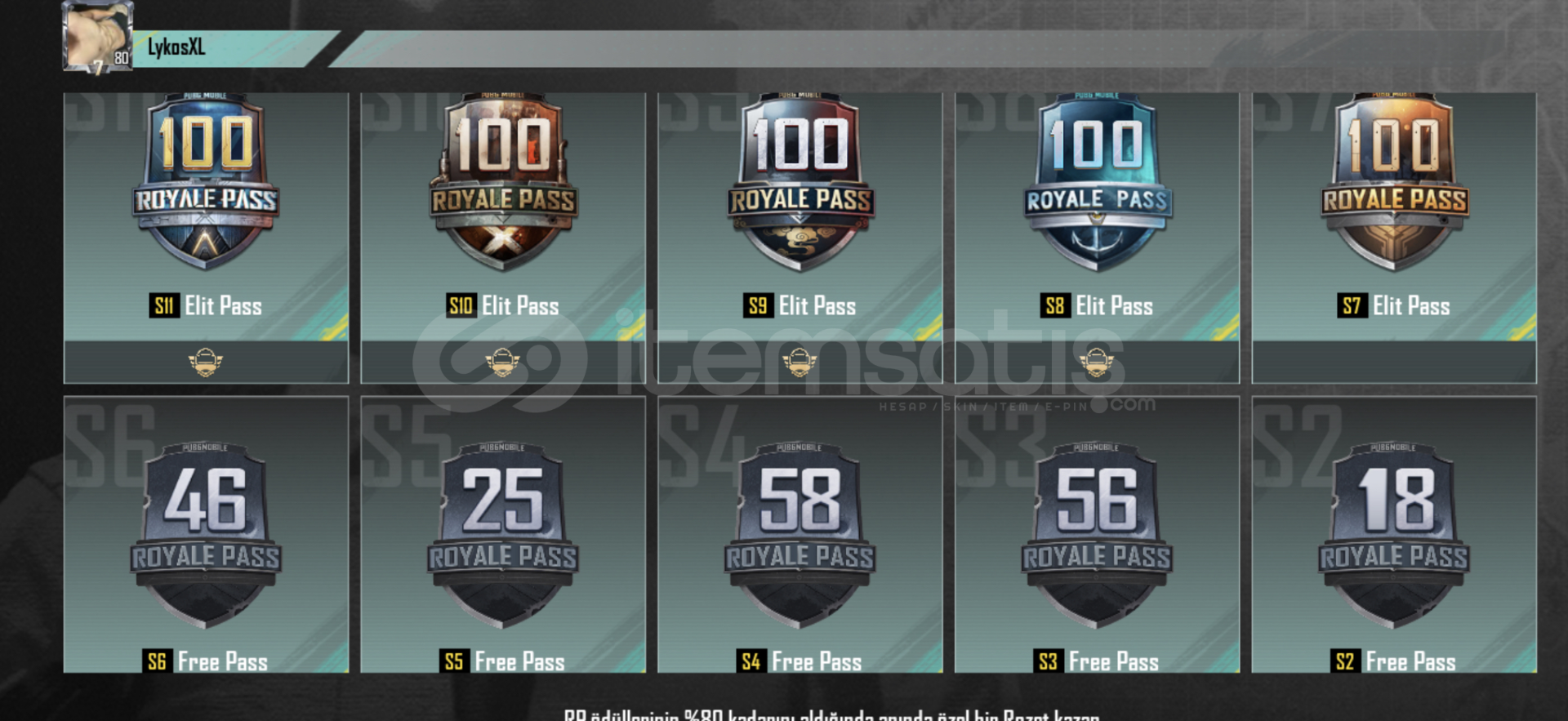Open the LykosXL profile avatar
The width and height of the screenshot is (1568, 721).
(98, 37)
